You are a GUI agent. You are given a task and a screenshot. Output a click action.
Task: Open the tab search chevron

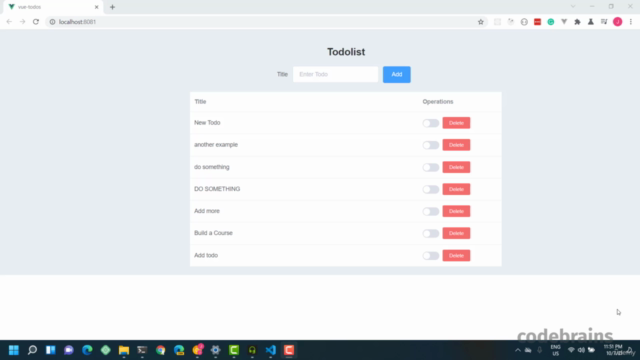[573, 7]
